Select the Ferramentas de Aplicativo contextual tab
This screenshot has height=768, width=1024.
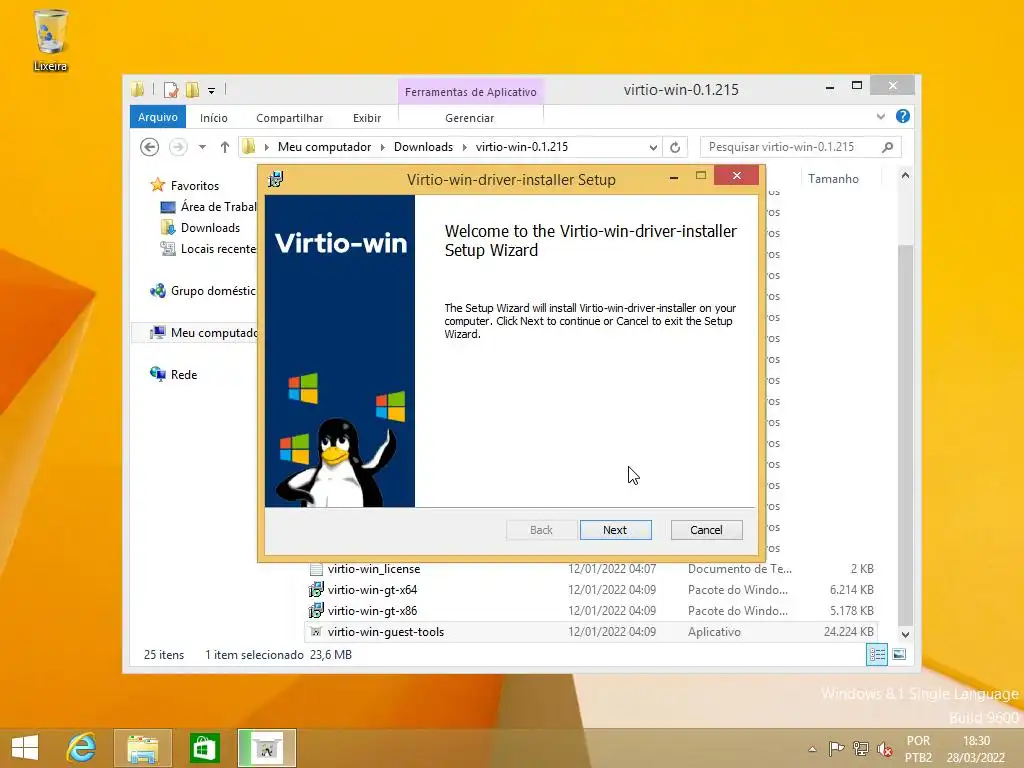470,92
